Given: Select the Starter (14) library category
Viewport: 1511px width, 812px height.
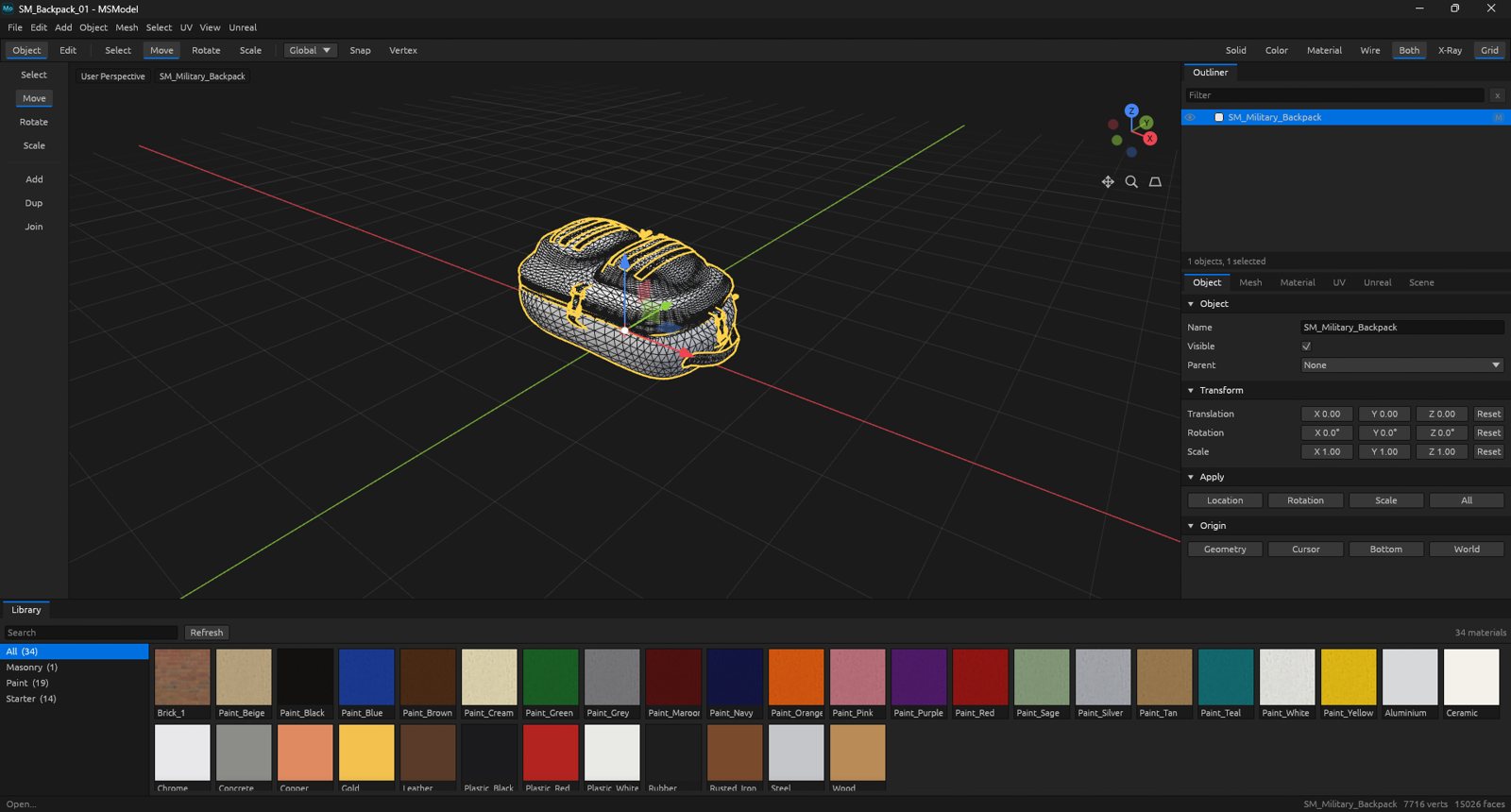Looking at the screenshot, I should pos(75,699).
